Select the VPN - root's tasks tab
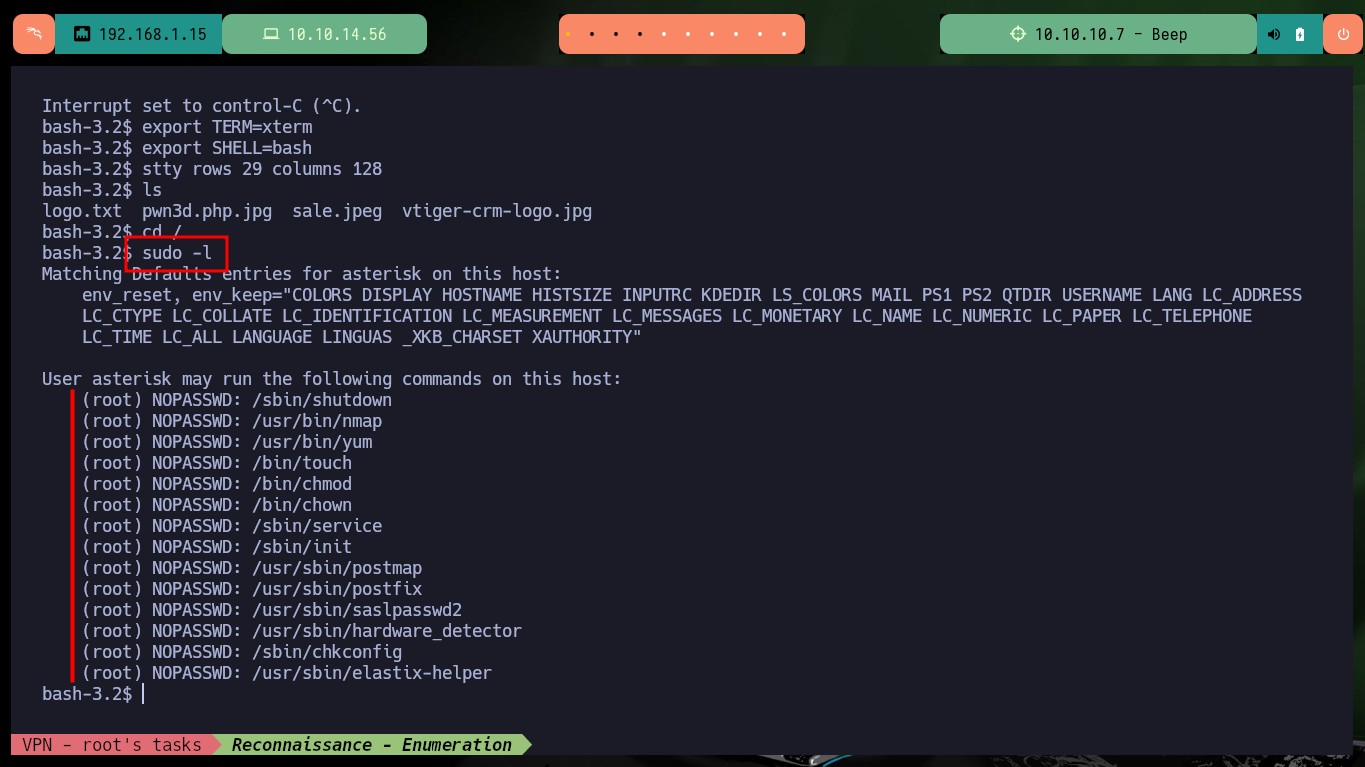This screenshot has height=767, width=1365. click(112, 744)
